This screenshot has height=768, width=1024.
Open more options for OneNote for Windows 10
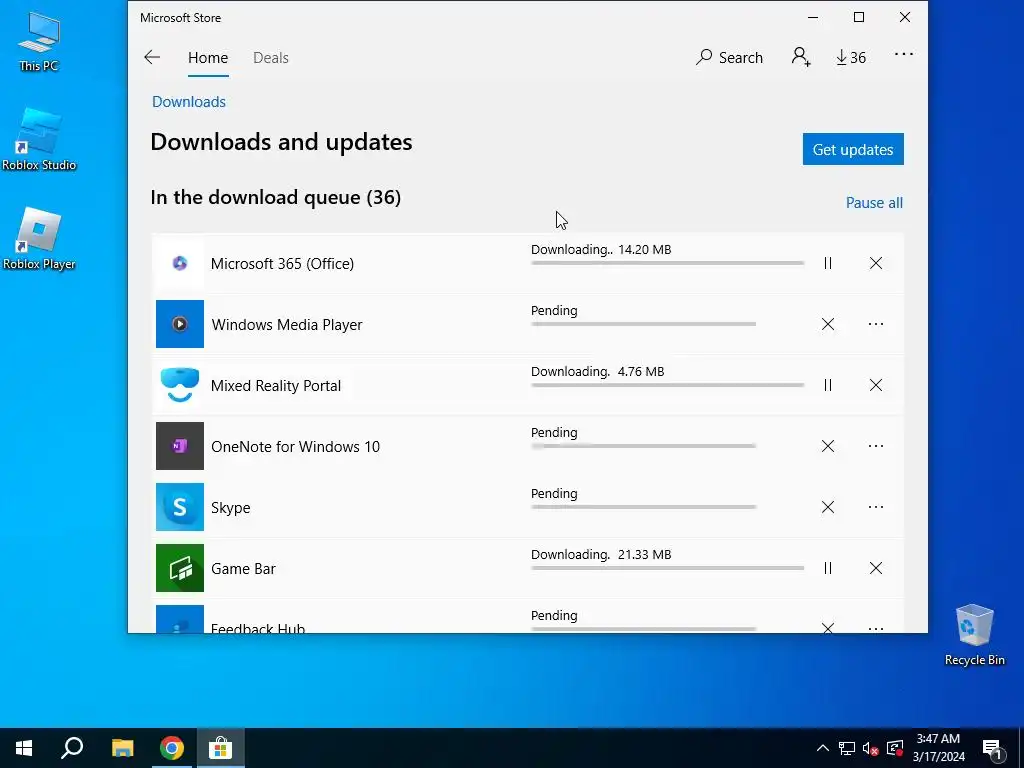pos(876,446)
